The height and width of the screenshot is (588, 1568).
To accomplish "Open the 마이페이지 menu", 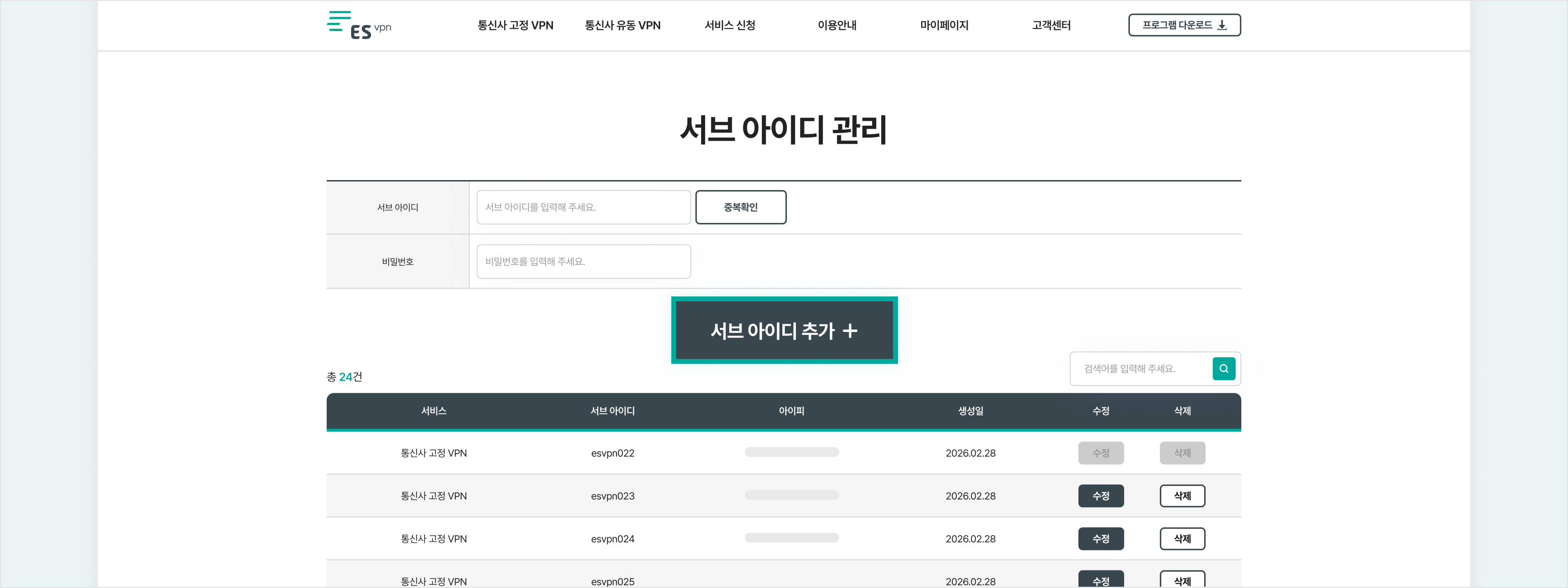I will [x=944, y=26].
